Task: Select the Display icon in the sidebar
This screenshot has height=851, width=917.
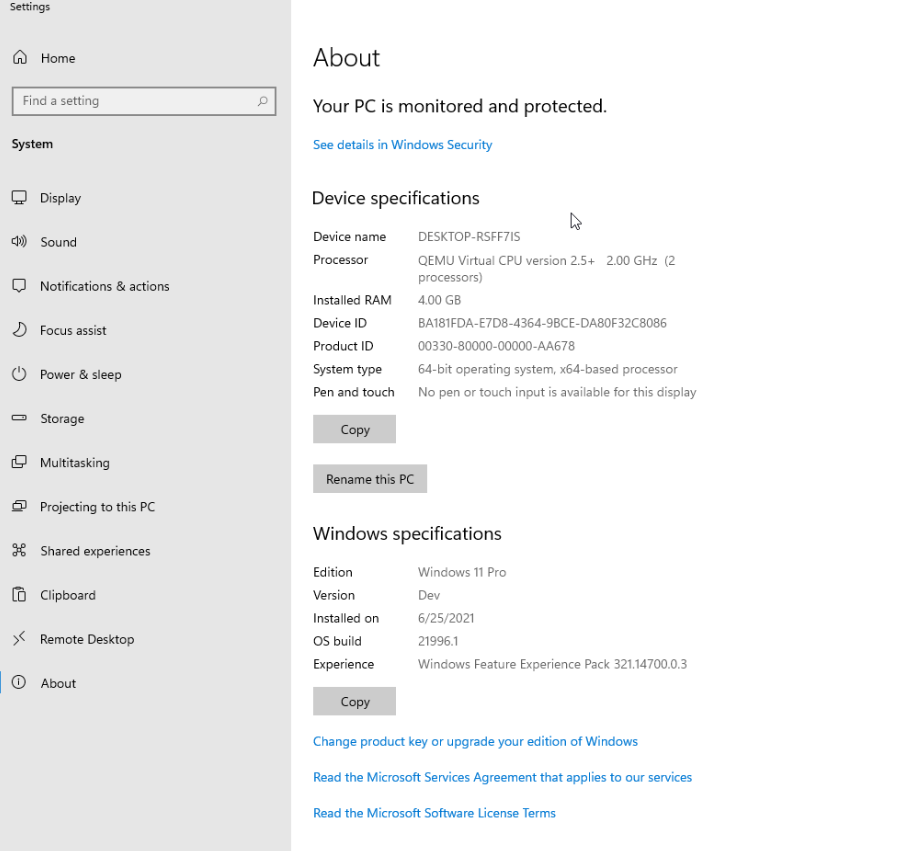Action: click(18, 197)
